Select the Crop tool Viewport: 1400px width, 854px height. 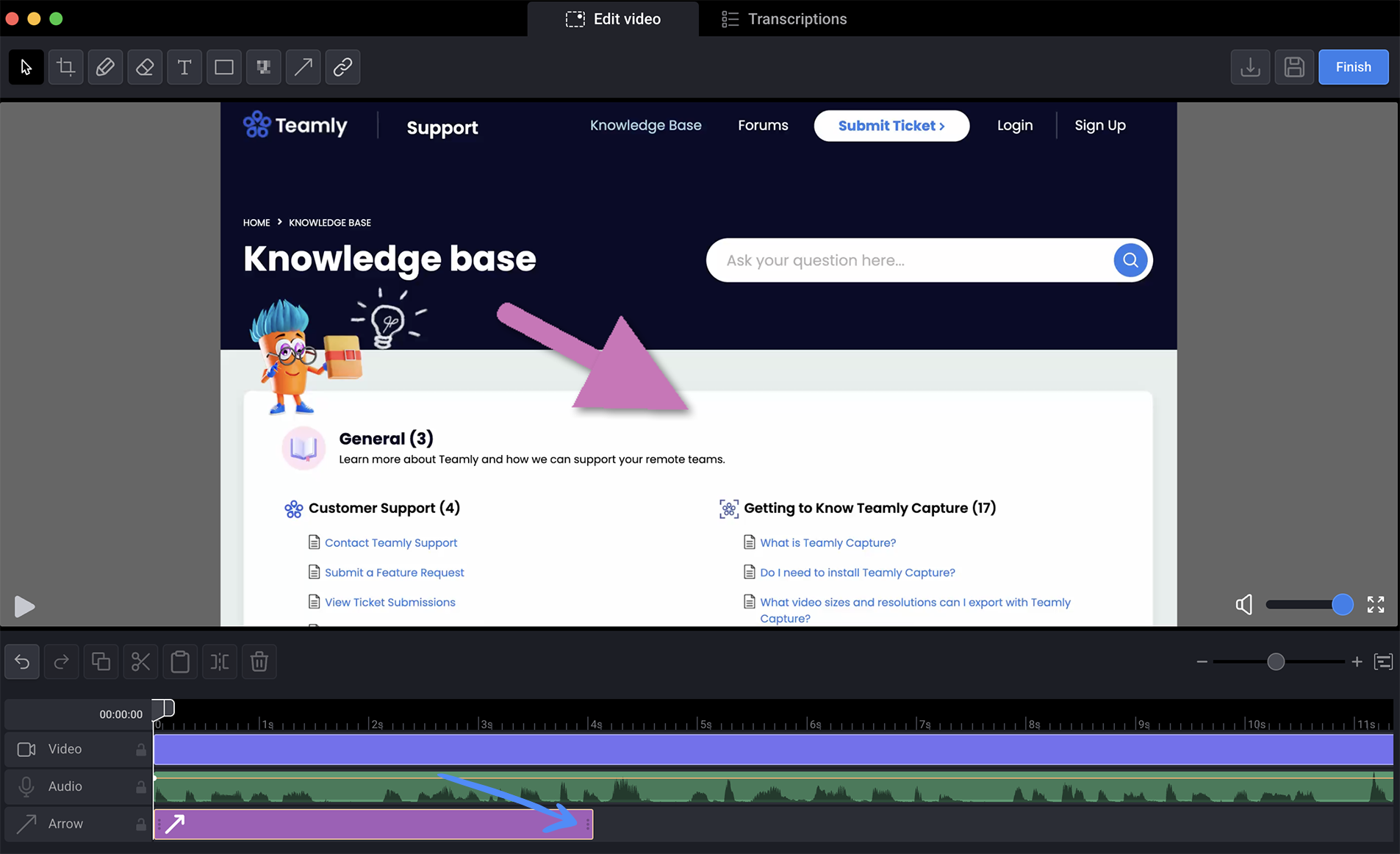(x=65, y=67)
